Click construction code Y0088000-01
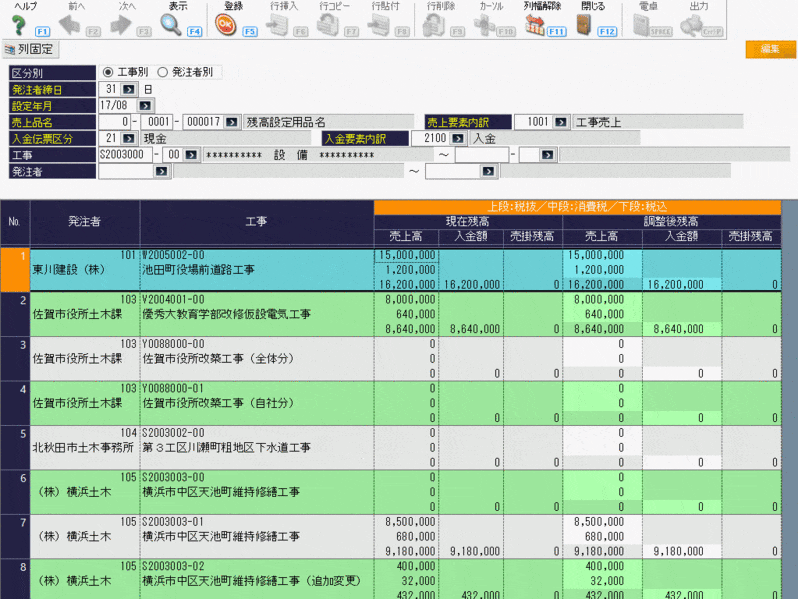 coord(173,388)
